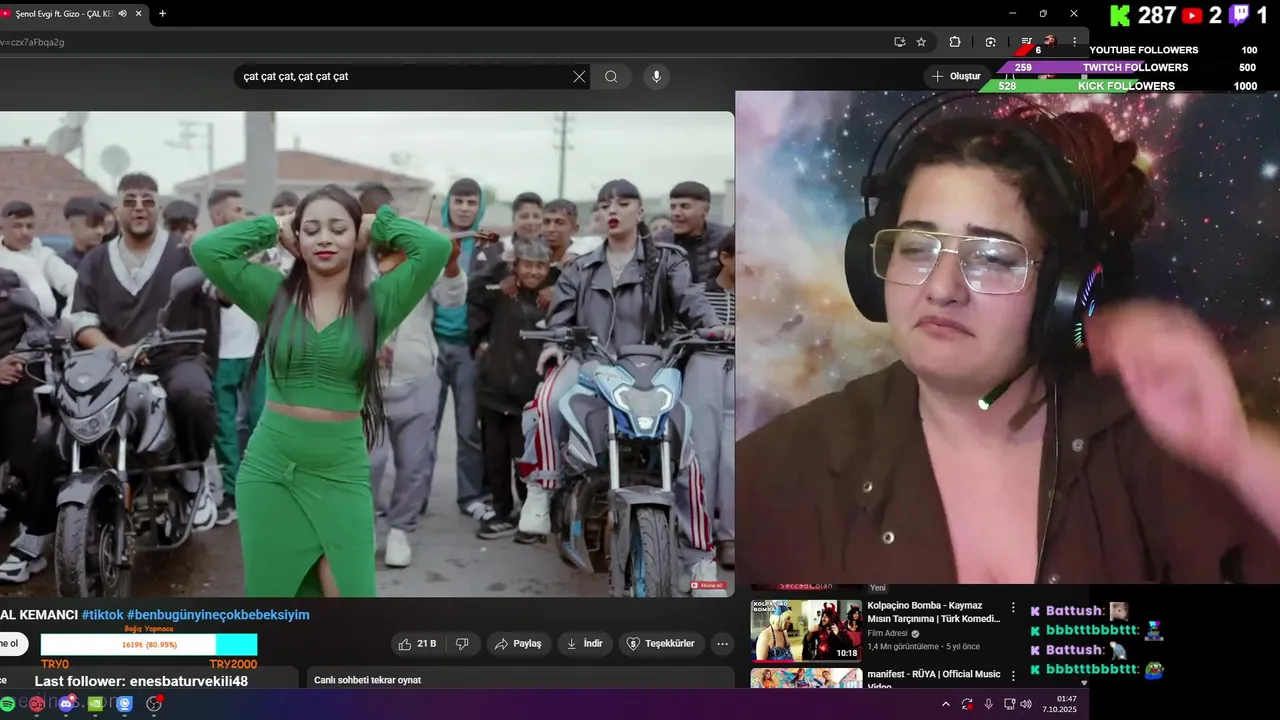Click the Teşekkürler thanks button

point(661,644)
